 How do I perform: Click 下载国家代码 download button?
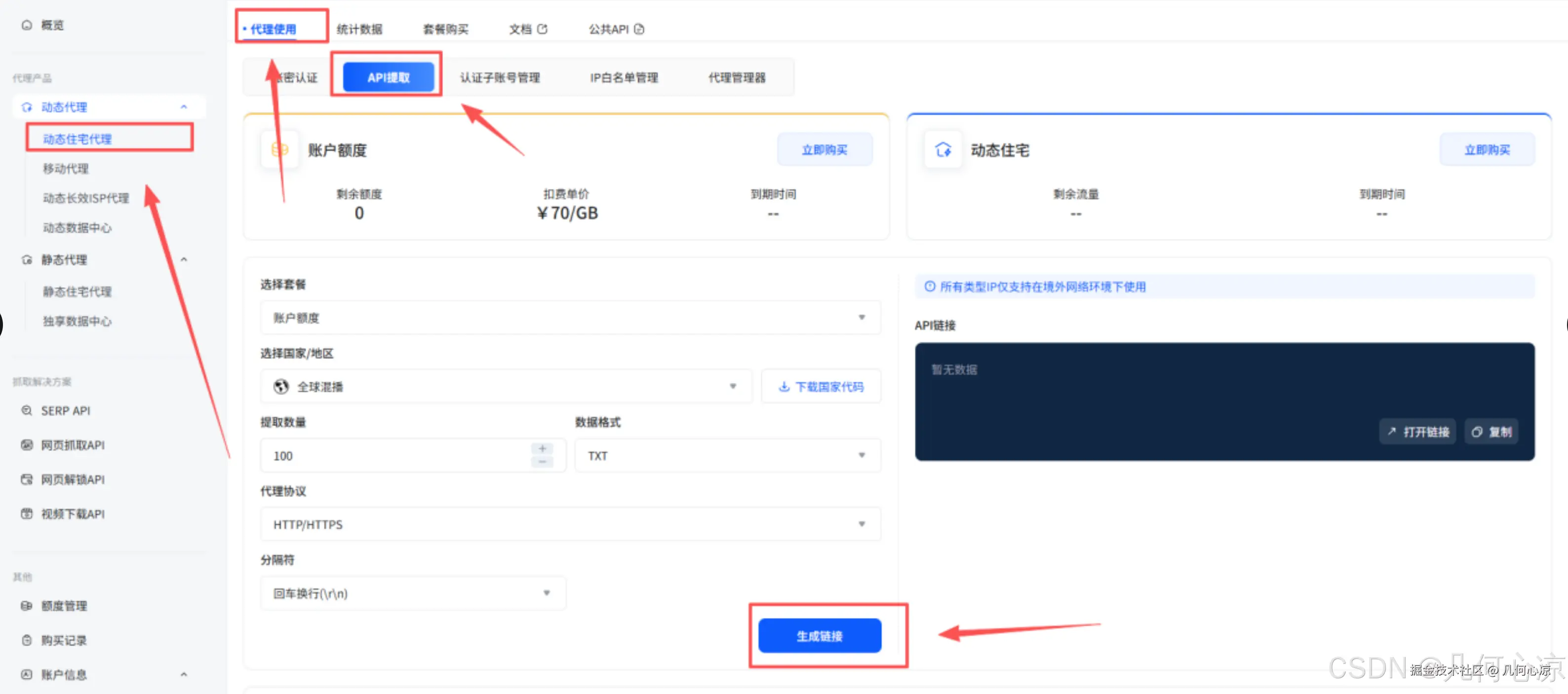pyautogui.click(x=821, y=386)
